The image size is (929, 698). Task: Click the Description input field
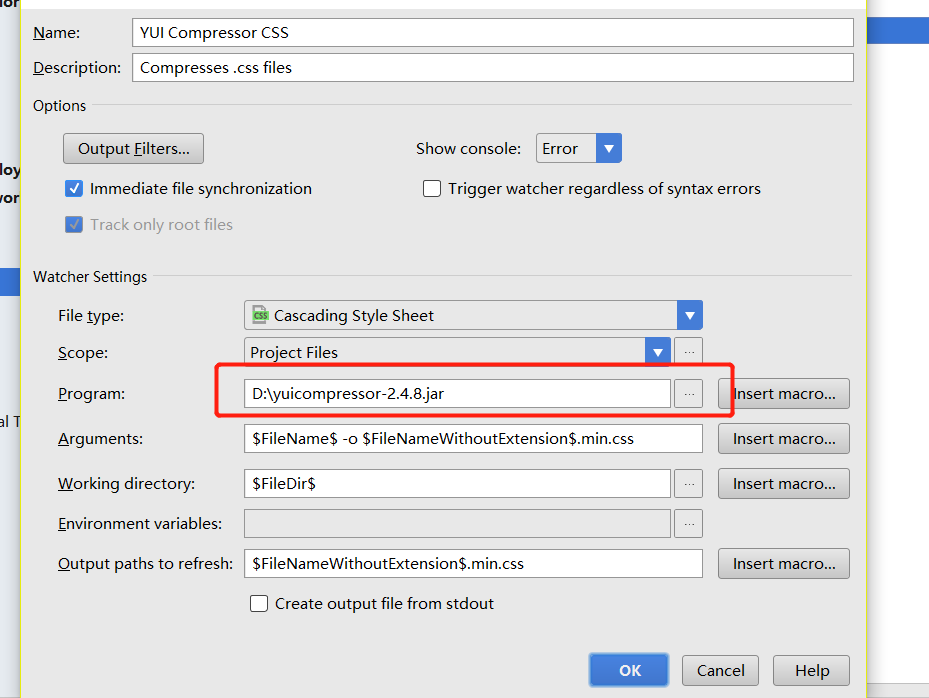click(x=492, y=68)
